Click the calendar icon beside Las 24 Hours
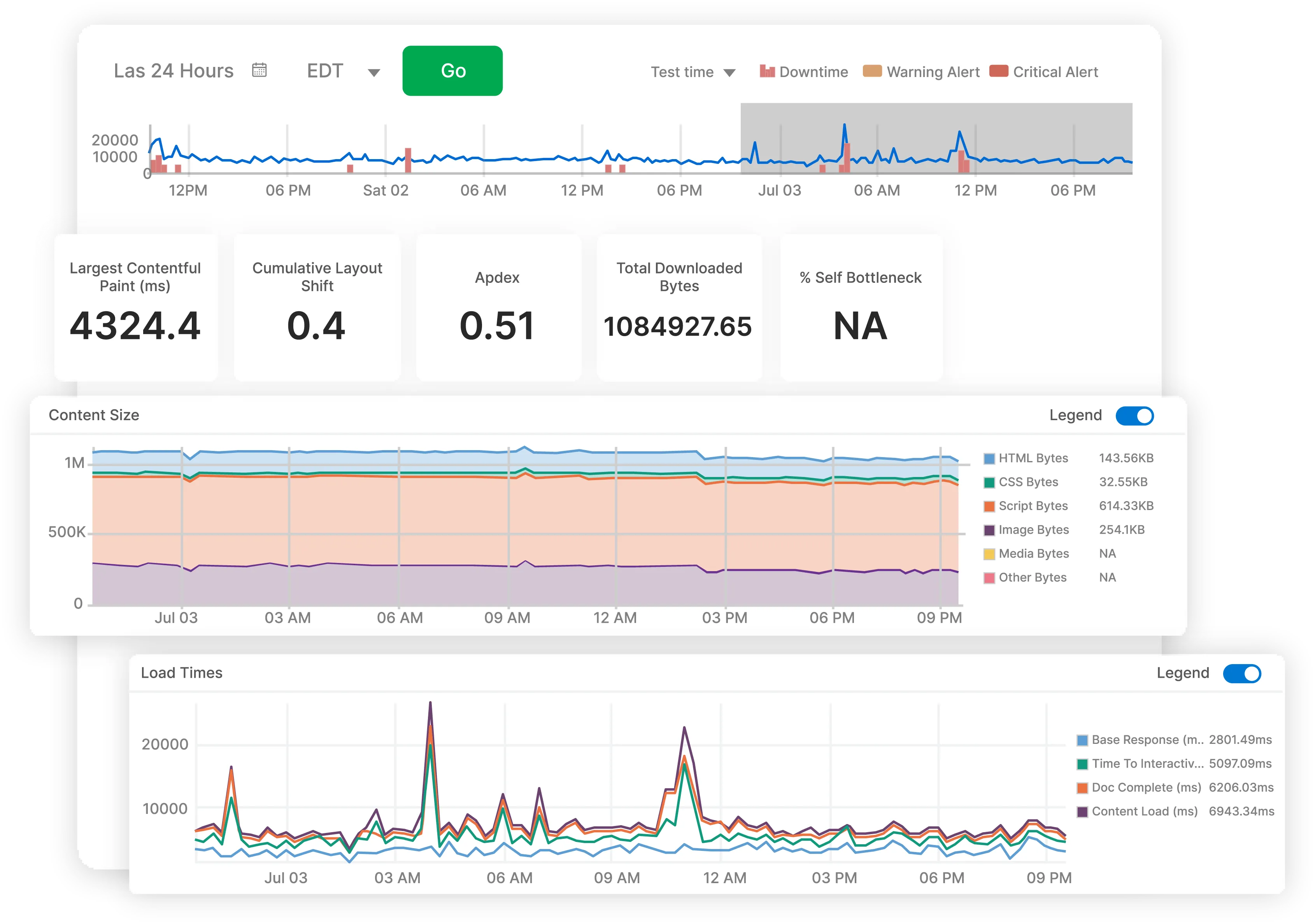This screenshot has height=924, width=1313. [x=260, y=70]
